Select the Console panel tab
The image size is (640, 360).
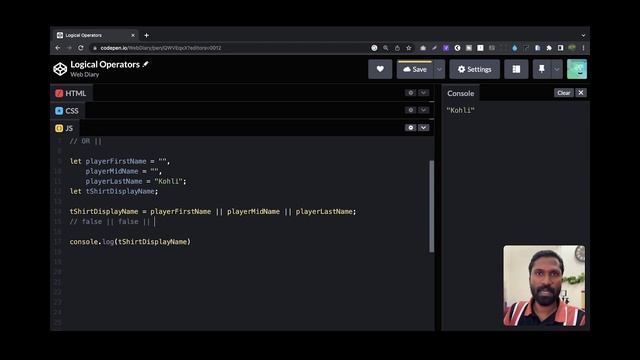(460, 93)
